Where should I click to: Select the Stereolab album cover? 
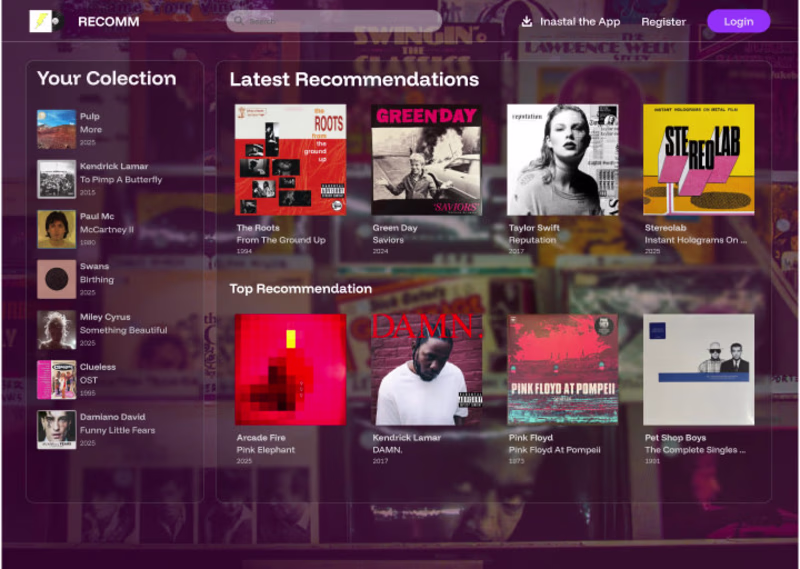tap(699, 160)
